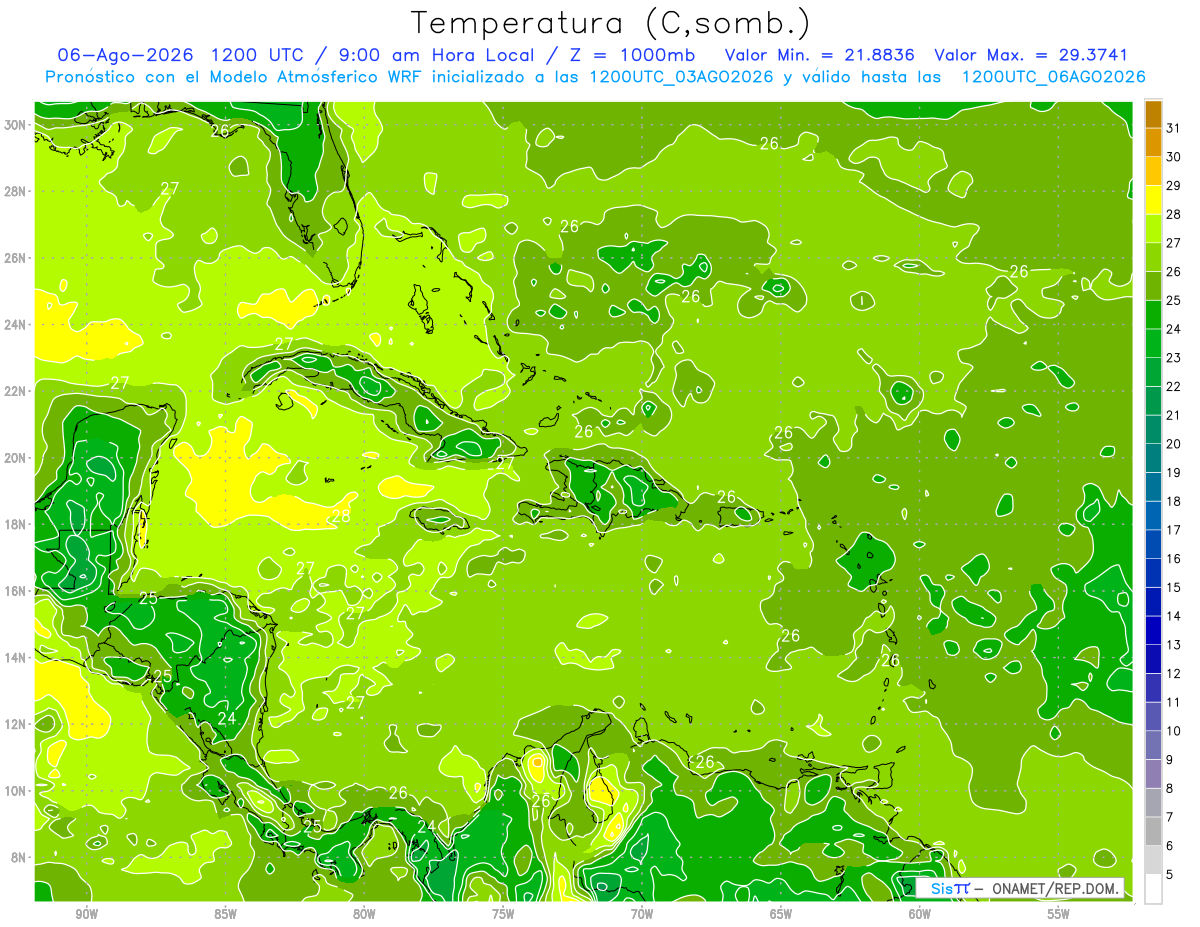1200x927 pixels.
Task: Click the 20N latitude axis label
Action: (17, 458)
